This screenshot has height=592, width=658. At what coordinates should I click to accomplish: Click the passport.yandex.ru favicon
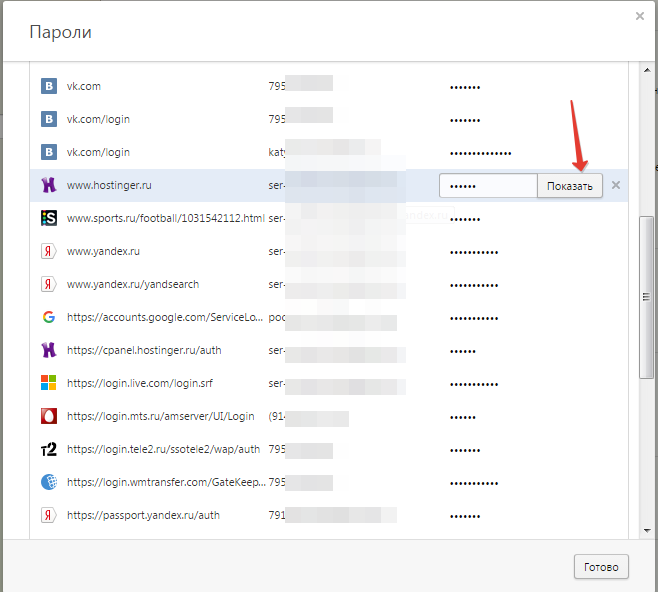pyautogui.click(x=49, y=515)
